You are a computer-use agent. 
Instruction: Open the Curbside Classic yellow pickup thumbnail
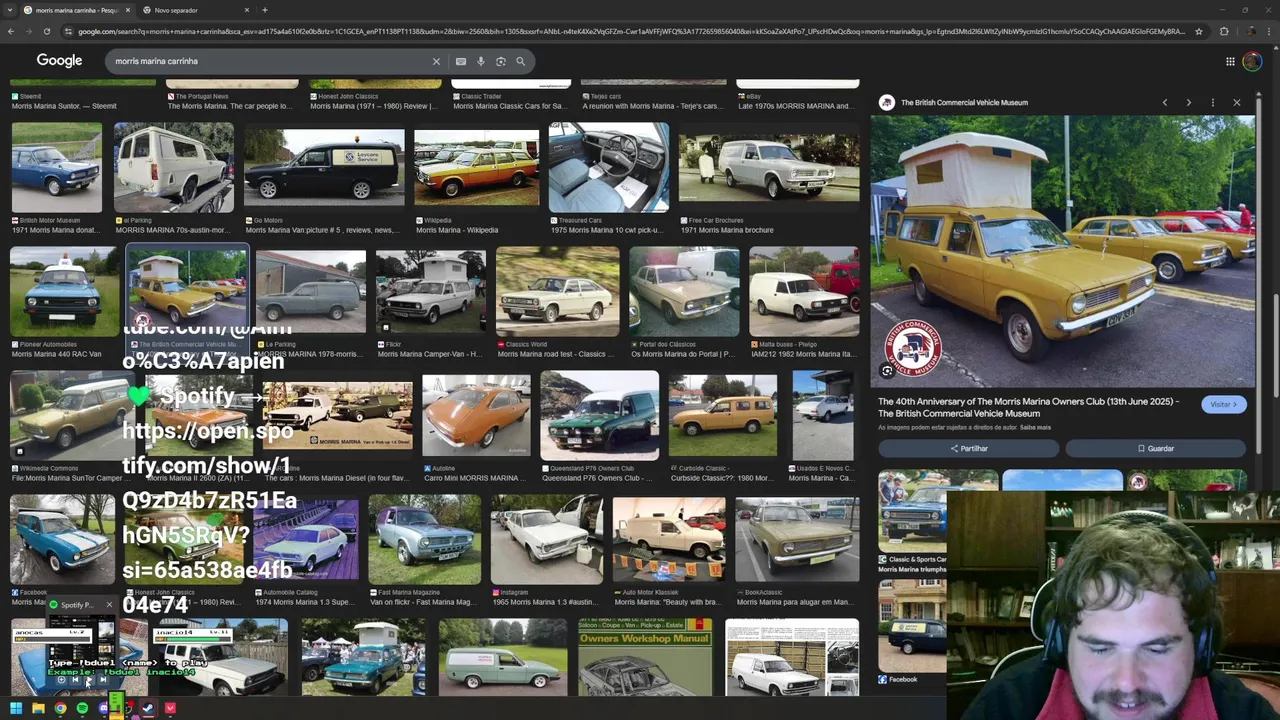click(722, 415)
